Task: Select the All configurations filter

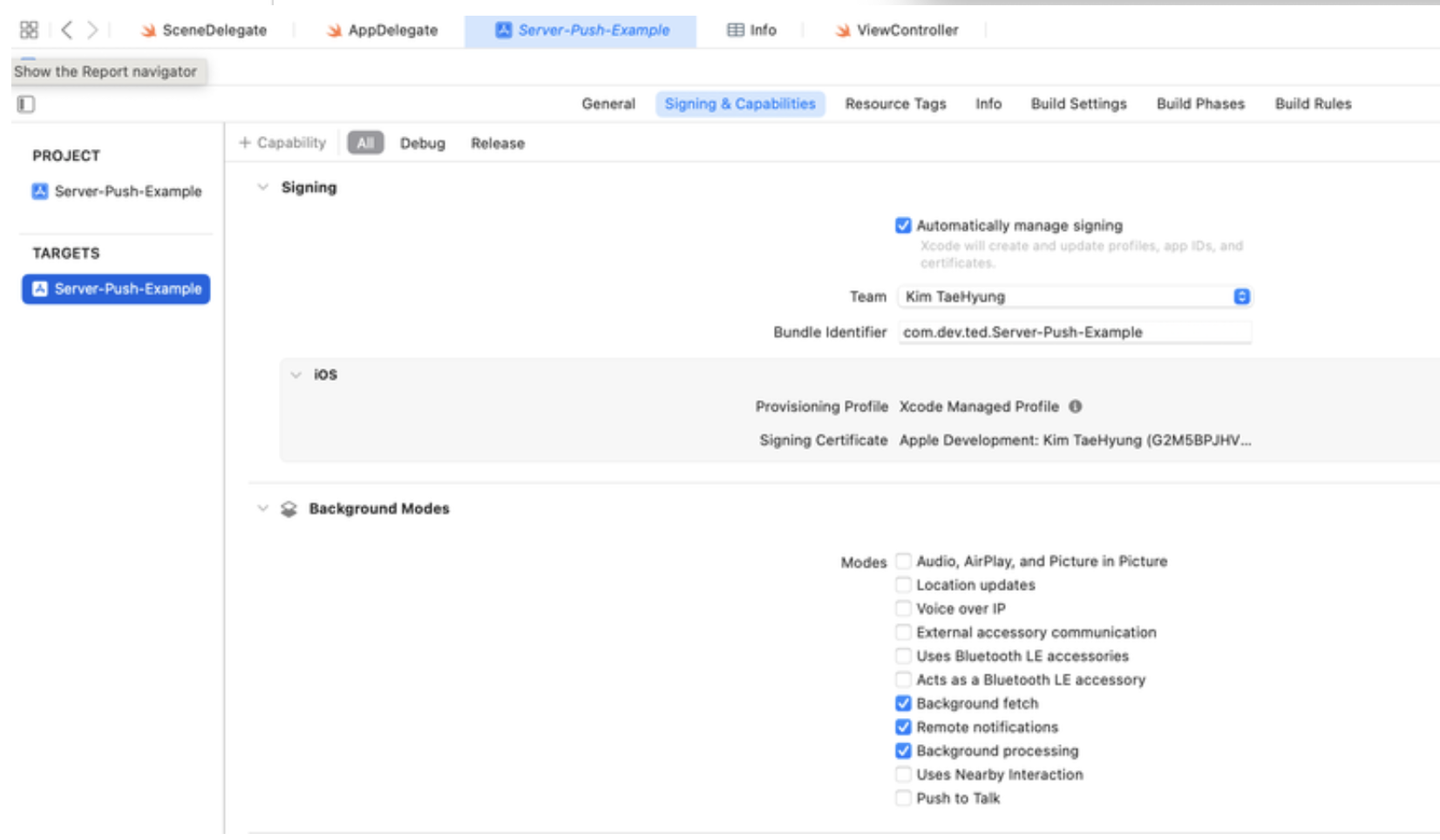Action: 365,143
